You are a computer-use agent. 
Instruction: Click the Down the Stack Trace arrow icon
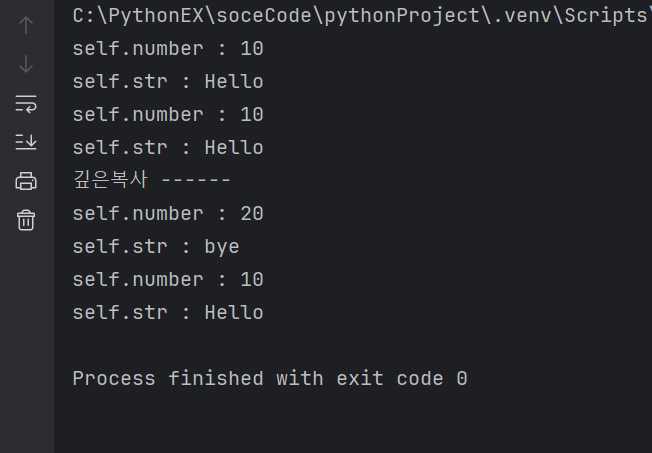pos(26,64)
